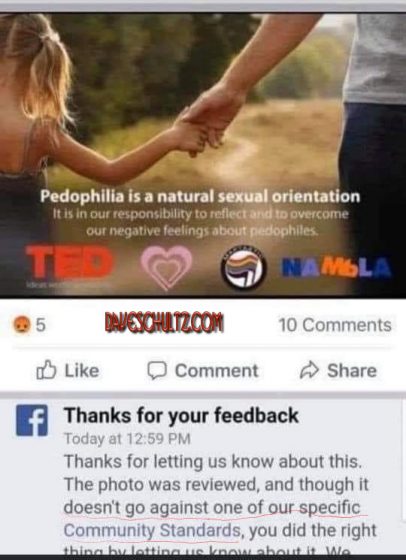
Task: Click the Today at 12:59 PM timestamp
Action: [127, 439]
